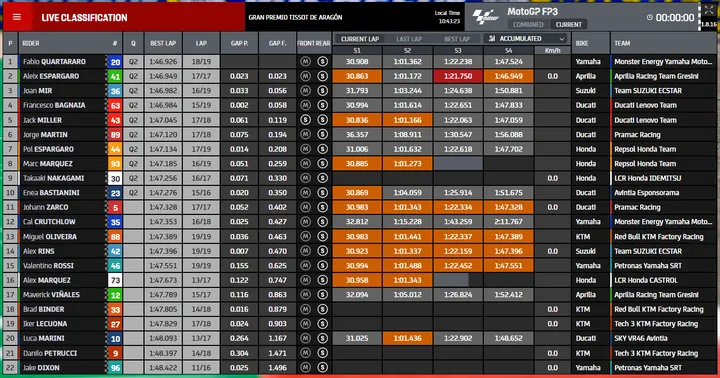This screenshot has height=378, width=720.
Task: Select the BEST LAP sector tab
Action: [457, 39]
